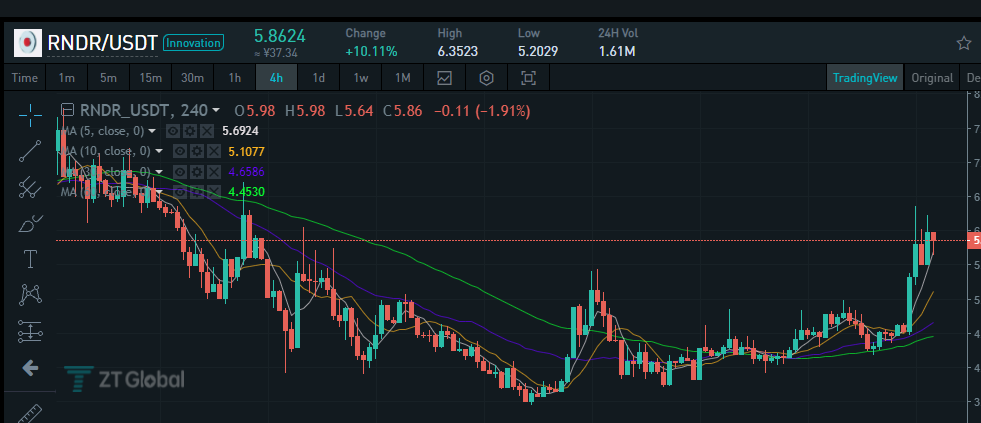Expand the RNDR_USDT, 240 symbol dropdown
The width and height of the screenshot is (981, 423).
[216, 111]
